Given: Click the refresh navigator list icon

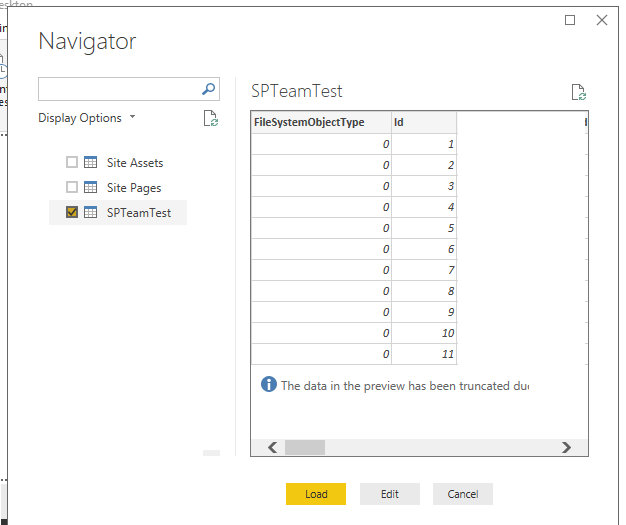Looking at the screenshot, I should coord(210,118).
